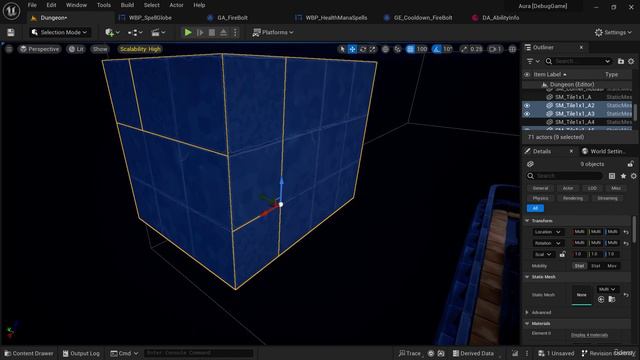
Task: Open the viewport options hamburger menu
Action: [x=9, y=49]
